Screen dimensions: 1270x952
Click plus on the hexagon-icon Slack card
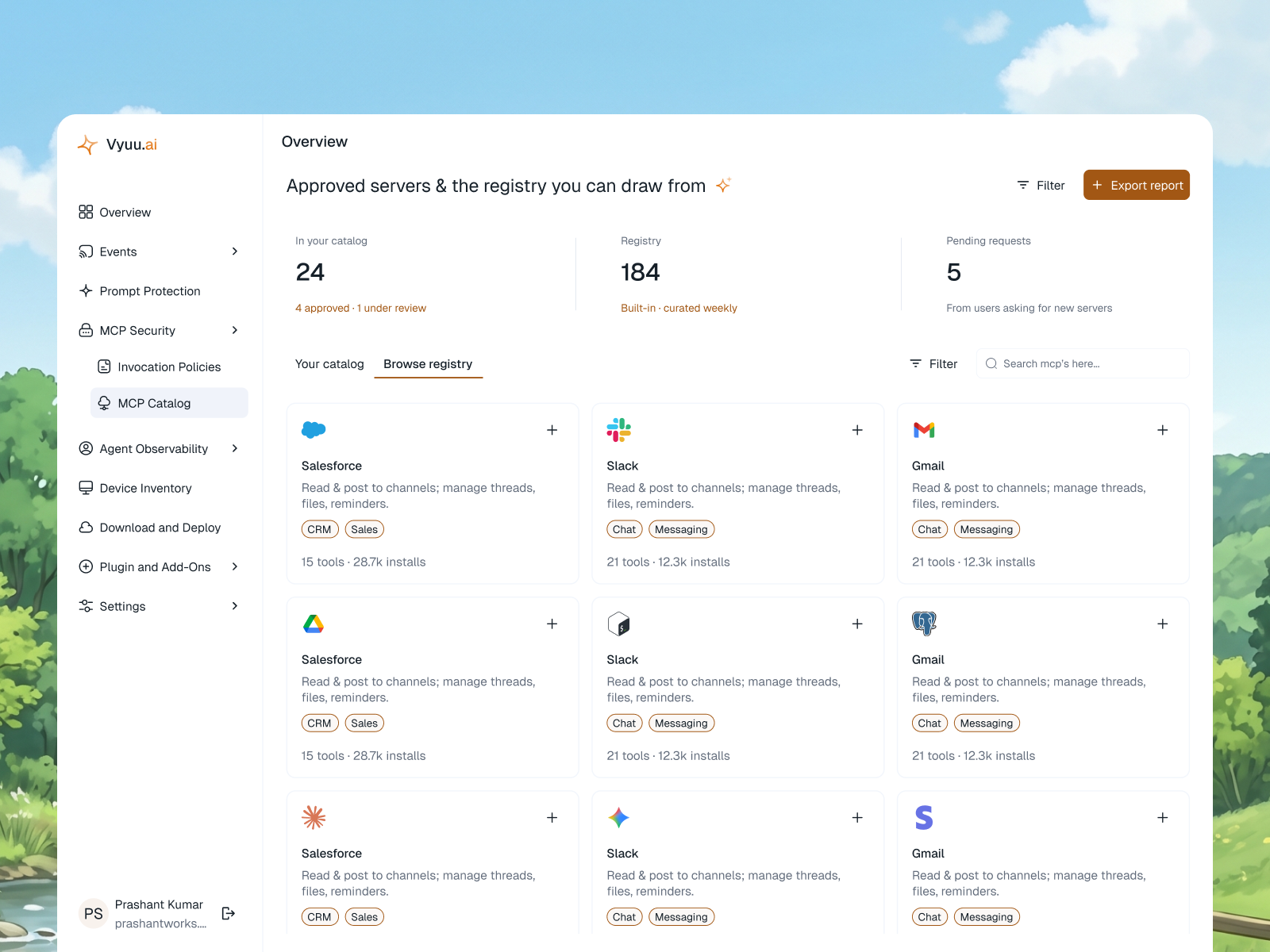point(857,624)
